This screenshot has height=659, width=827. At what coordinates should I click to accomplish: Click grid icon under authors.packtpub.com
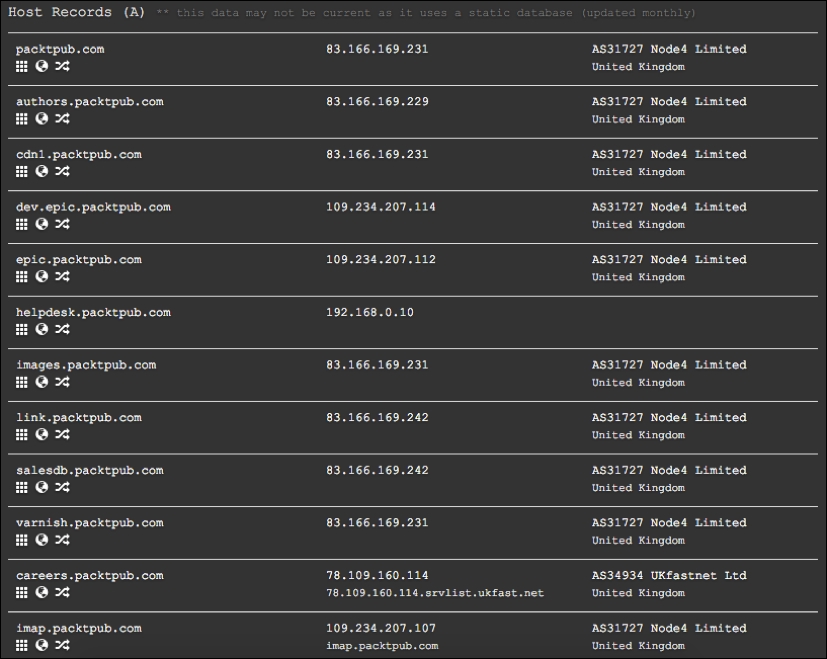(22, 119)
